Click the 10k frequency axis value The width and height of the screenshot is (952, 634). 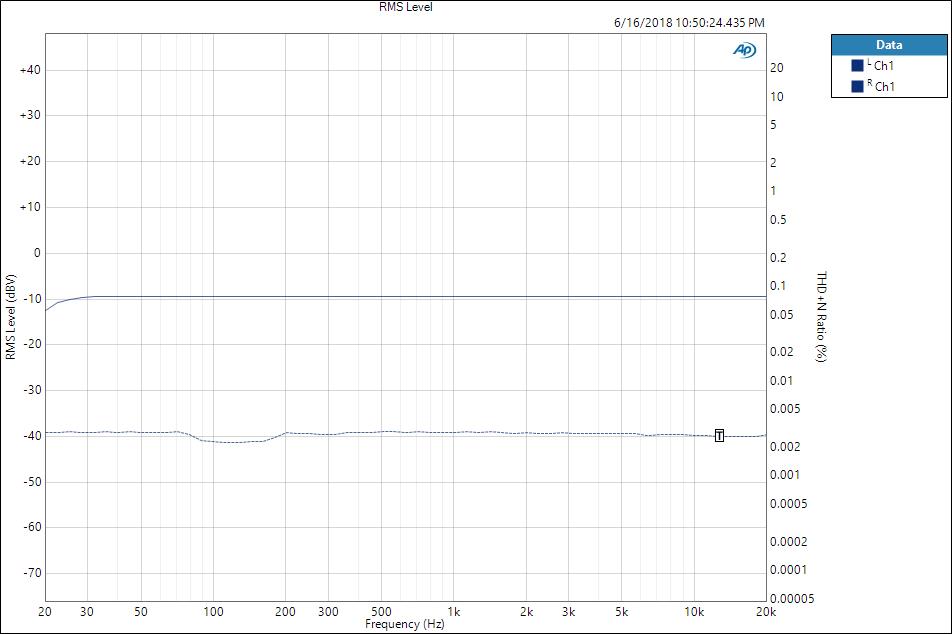point(694,612)
